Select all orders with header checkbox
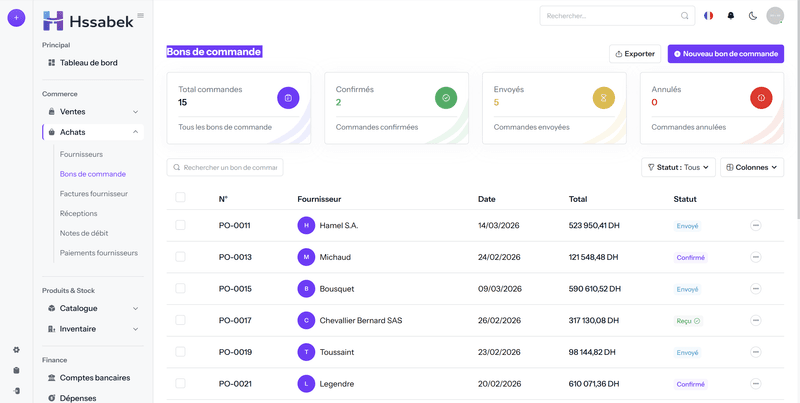The height and width of the screenshot is (403, 800). pyautogui.click(x=180, y=198)
